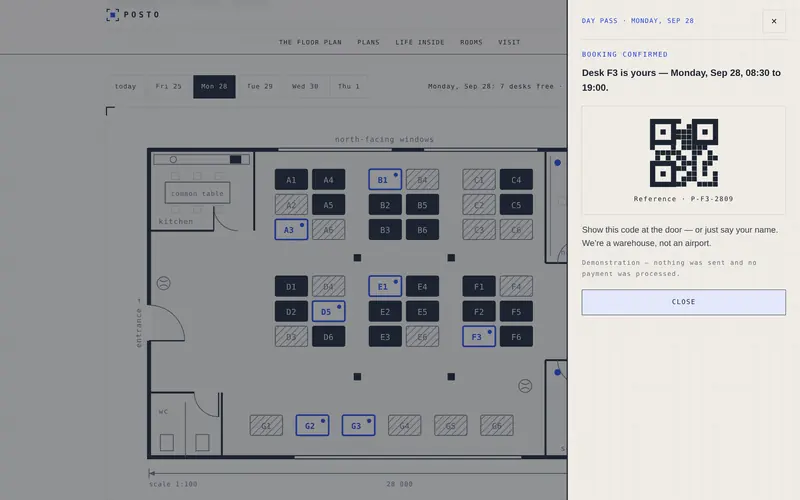
Task: Click the hatched unavailable desk G4
Action: 405,425
